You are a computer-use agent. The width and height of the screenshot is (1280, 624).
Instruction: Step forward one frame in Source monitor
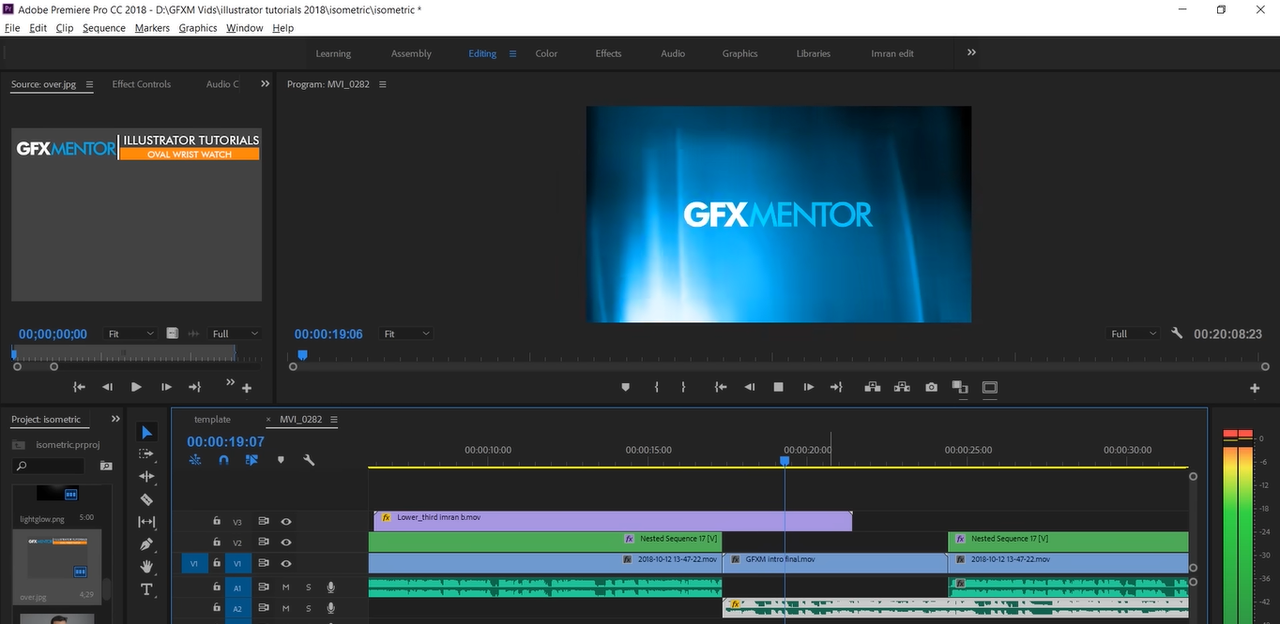[166, 387]
